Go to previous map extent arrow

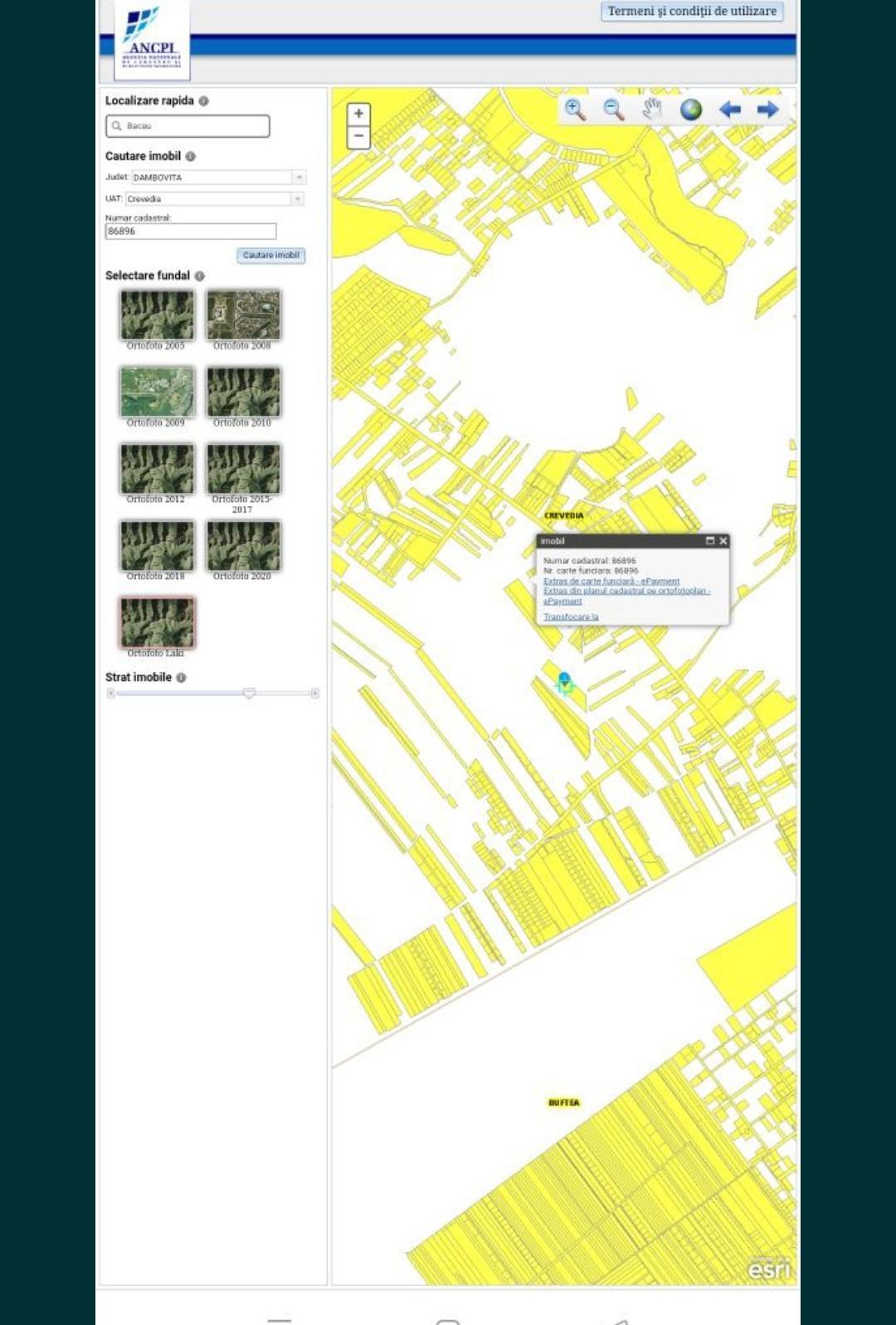tap(730, 110)
